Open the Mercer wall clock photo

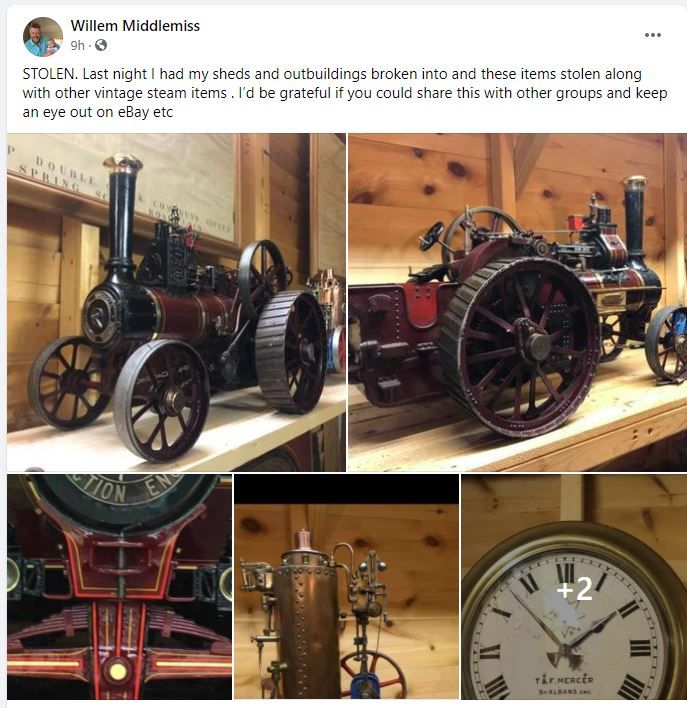(x=574, y=587)
